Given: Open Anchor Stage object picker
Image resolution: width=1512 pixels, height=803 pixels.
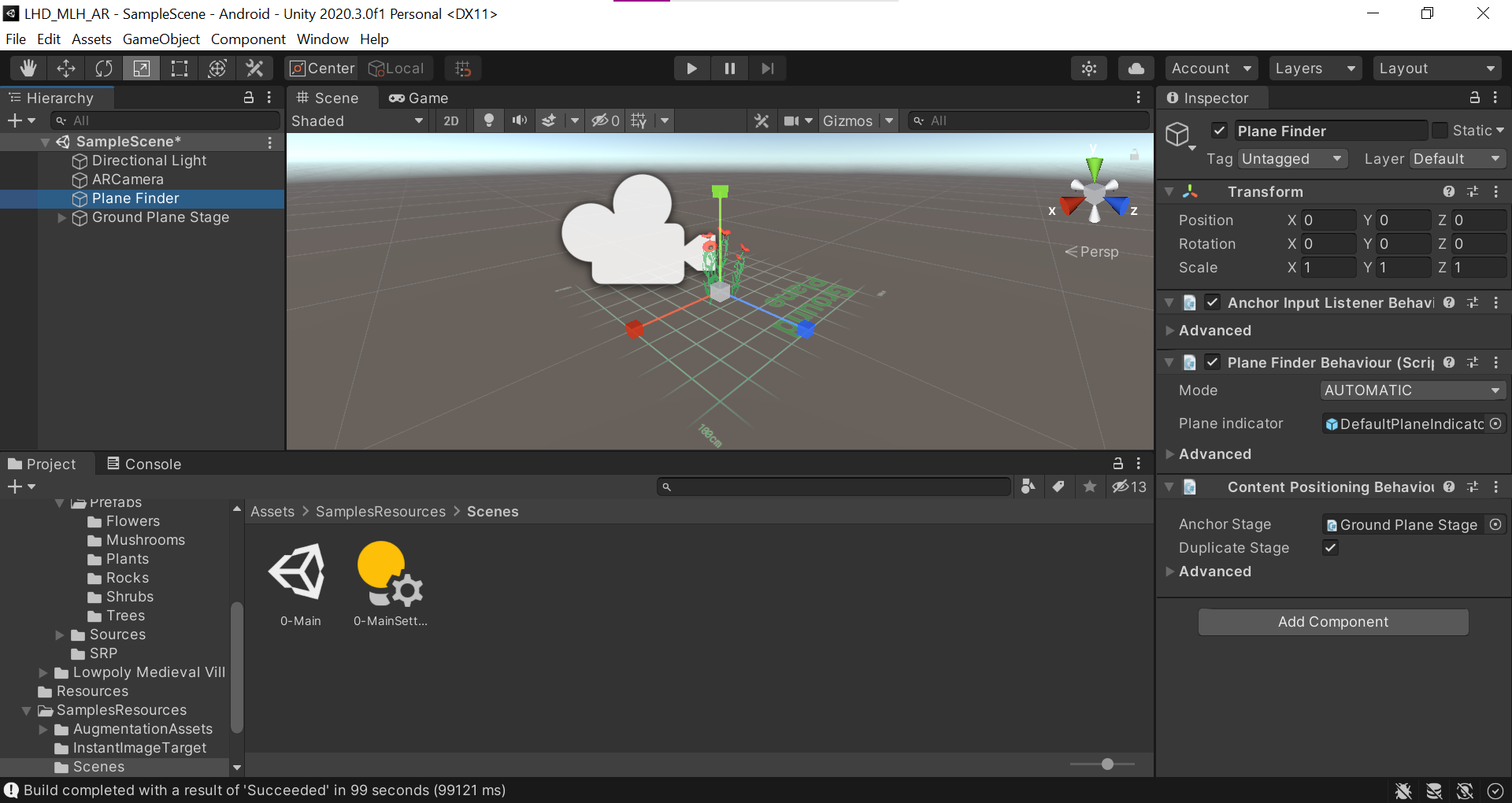Looking at the screenshot, I should click(1495, 524).
